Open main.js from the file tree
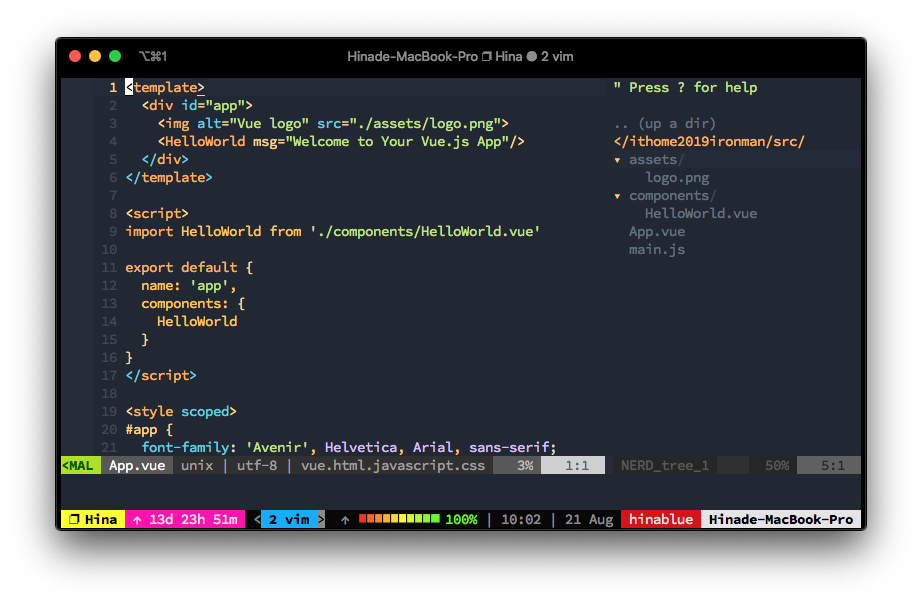Viewport: 922px width, 604px height. (x=656, y=250)
